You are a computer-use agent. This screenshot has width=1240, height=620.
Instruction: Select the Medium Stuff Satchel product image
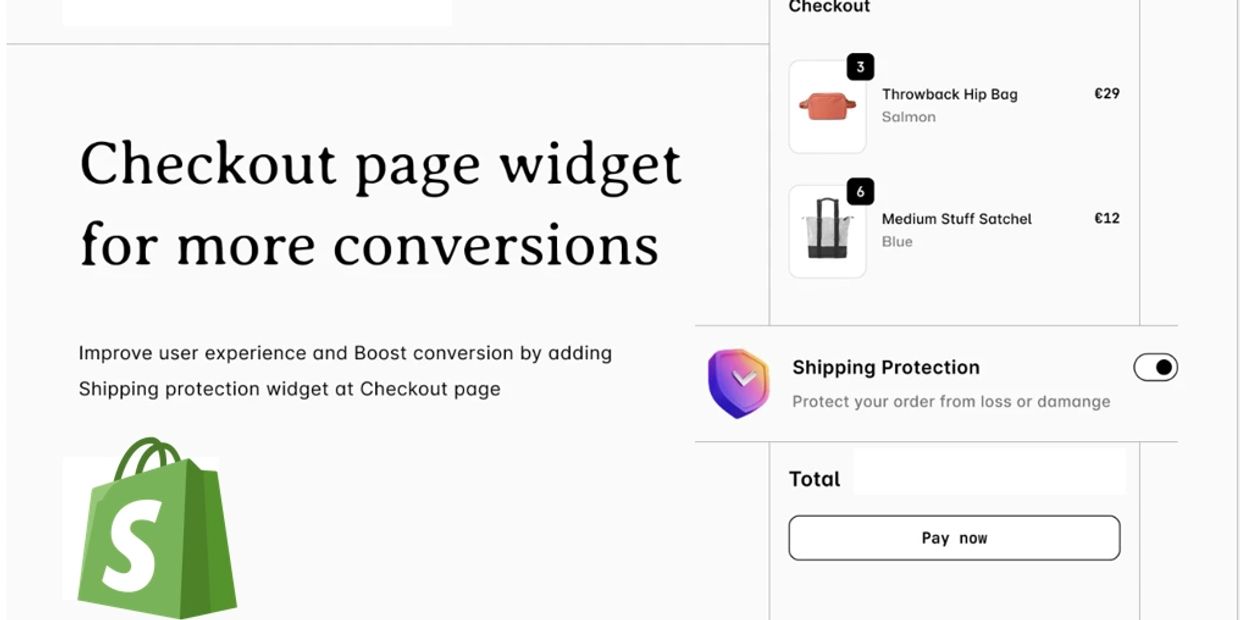[x=827, y=231]
